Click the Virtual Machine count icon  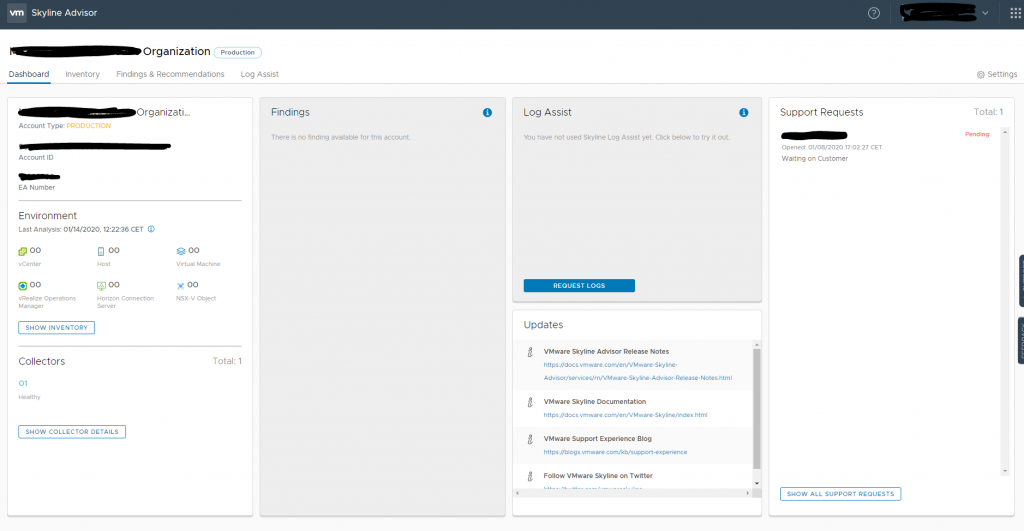click(181, 251)
